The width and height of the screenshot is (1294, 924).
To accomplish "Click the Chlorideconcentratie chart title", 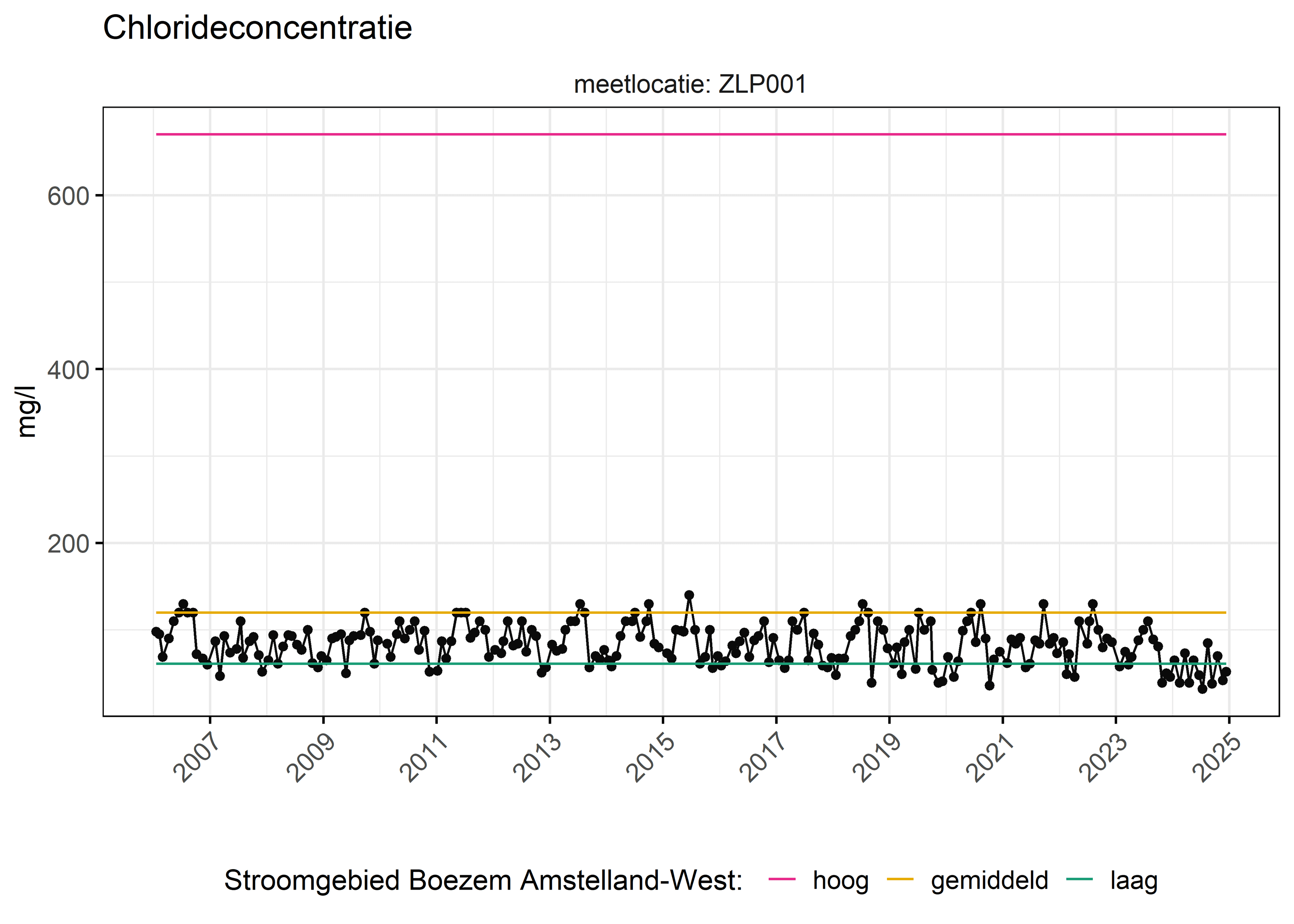I will coord(257,27).
